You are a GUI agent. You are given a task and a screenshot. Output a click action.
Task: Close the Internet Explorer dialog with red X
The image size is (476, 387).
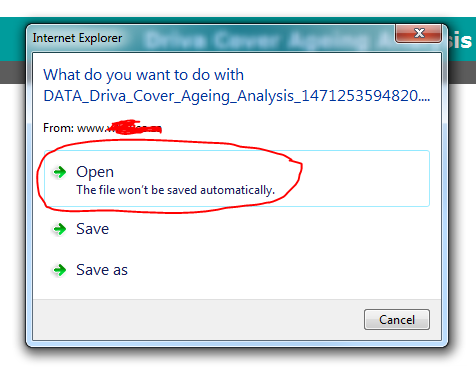pos(419,33)
